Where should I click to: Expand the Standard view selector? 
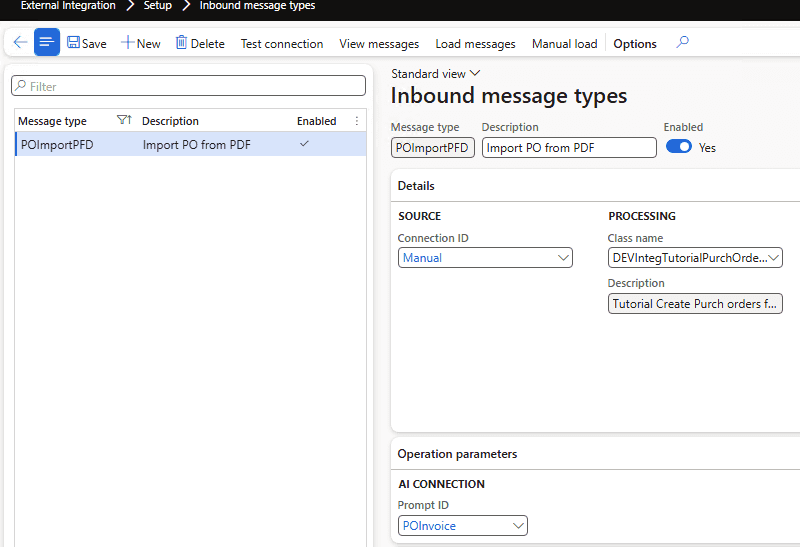(474, 74)
